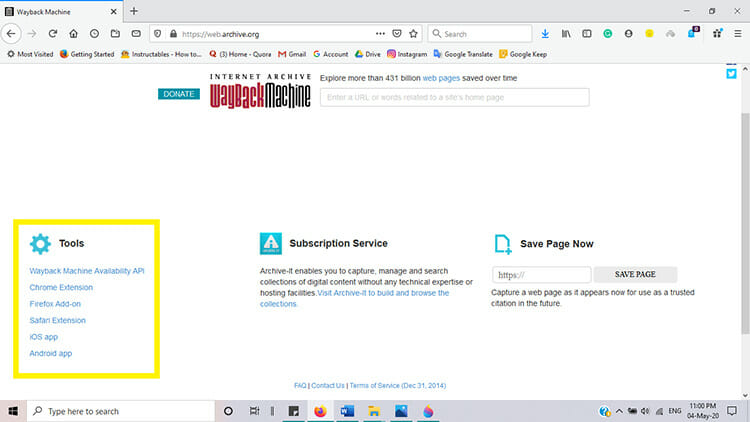Open the Contact Us link
The height and width of the screenshot is (422, 750).
point(328,386)
